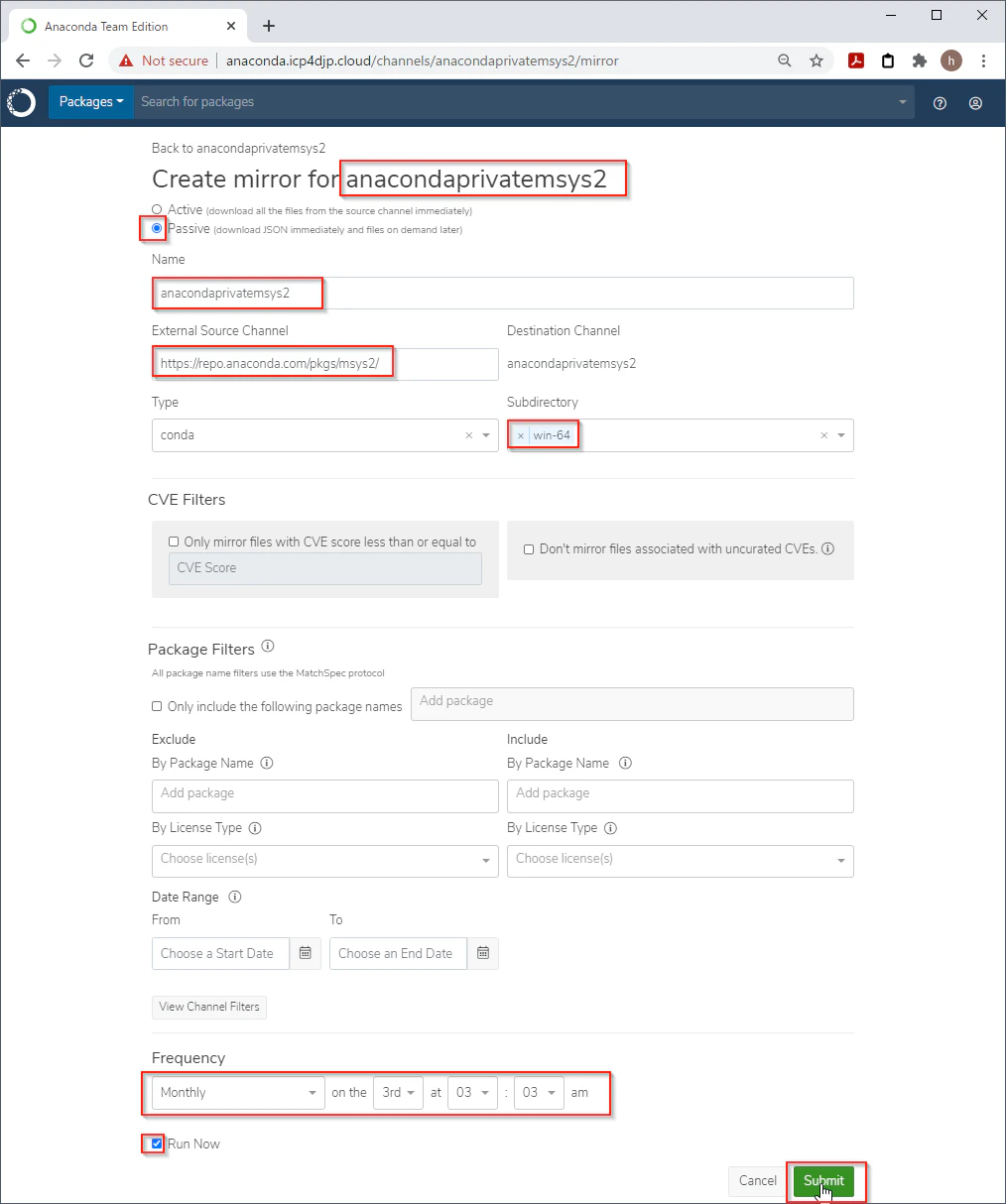This screenshot has height=1204, width=1006.
Task: Clear the conda Type selection
Action: point(469,435)
